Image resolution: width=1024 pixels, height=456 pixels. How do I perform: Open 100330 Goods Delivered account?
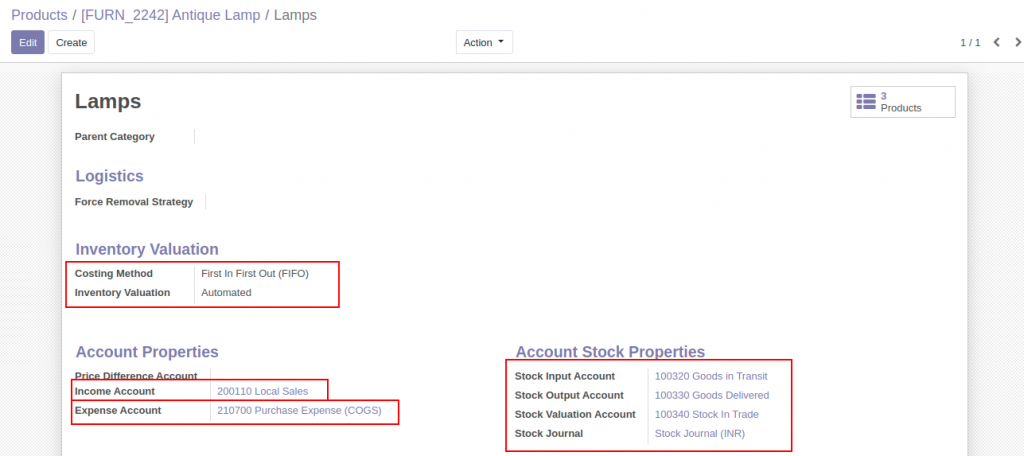pyautogui.click(x=712, y=395)
